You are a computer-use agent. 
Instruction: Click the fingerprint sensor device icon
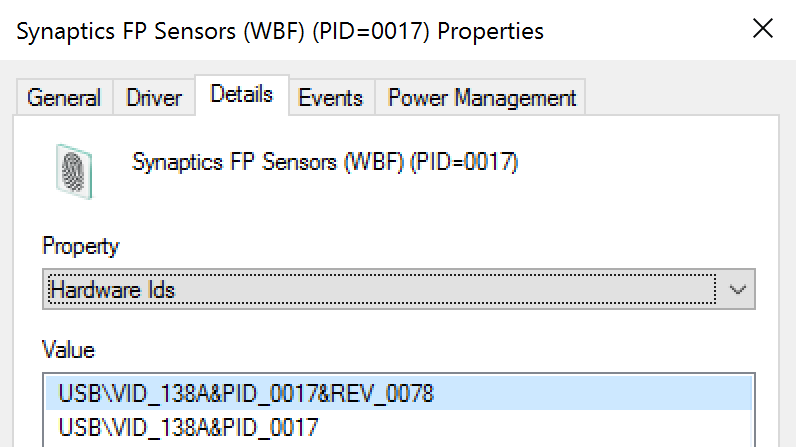(x=75, y=169)
